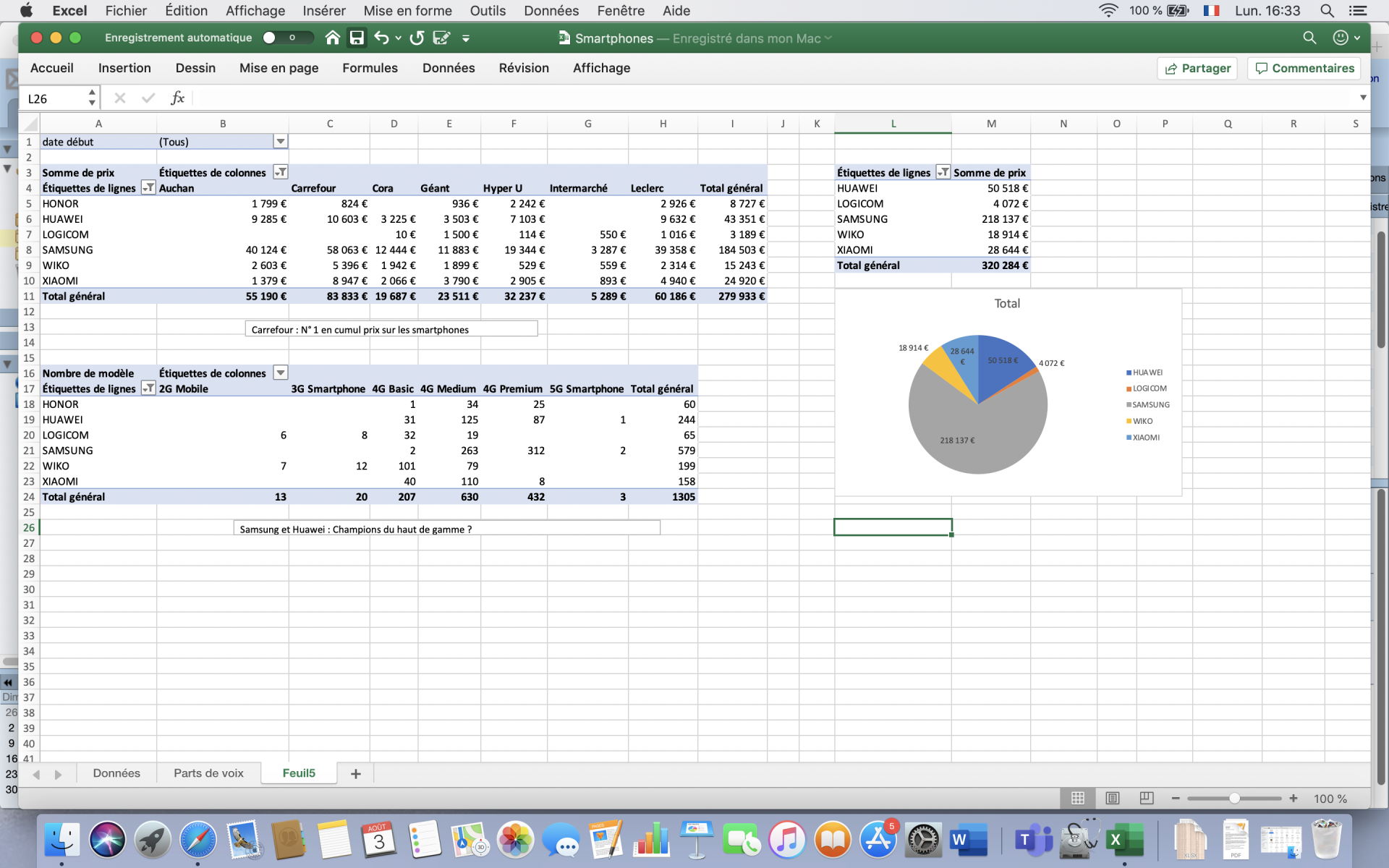Click the fx insert function icon
The image size is (1389, 868).
(x=177, y=98)
